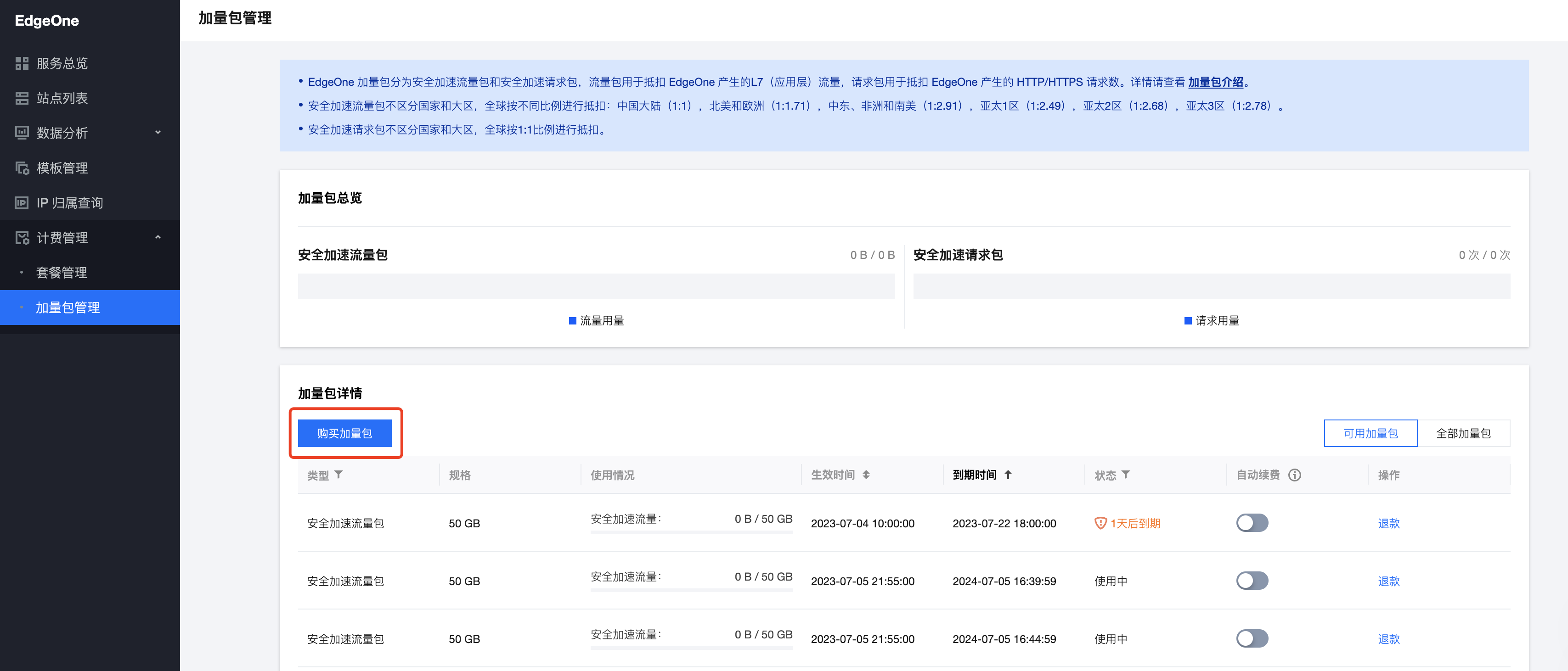
Task: Open the 加量包介绍 link in the notice
Action: tap(1216, 82)
